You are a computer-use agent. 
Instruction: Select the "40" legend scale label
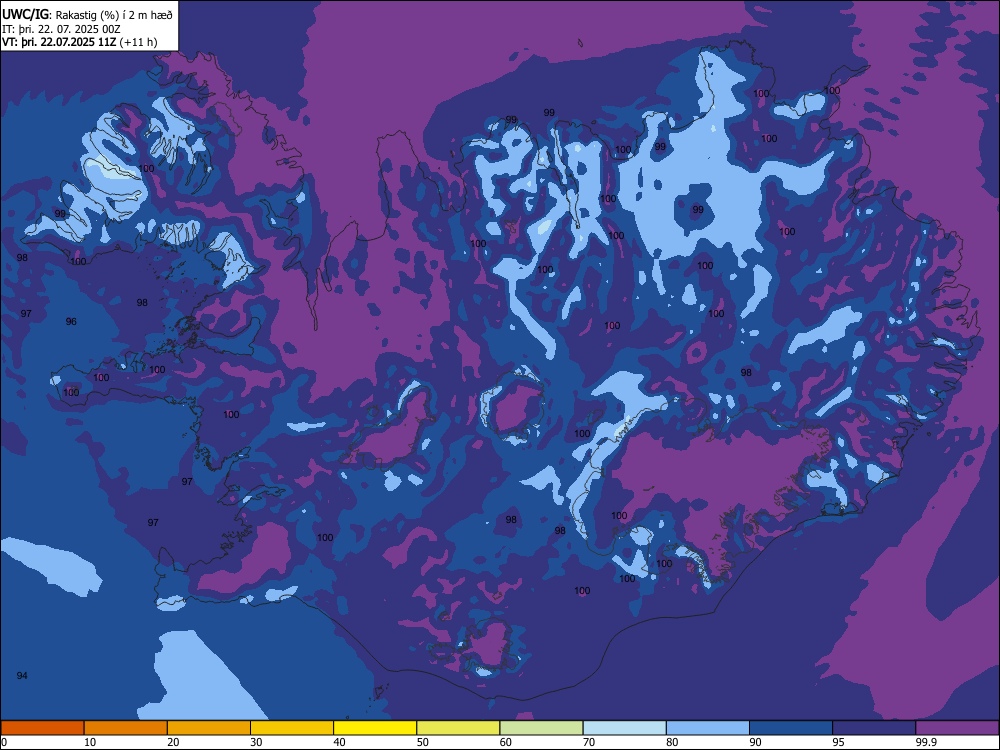point(339,742)
